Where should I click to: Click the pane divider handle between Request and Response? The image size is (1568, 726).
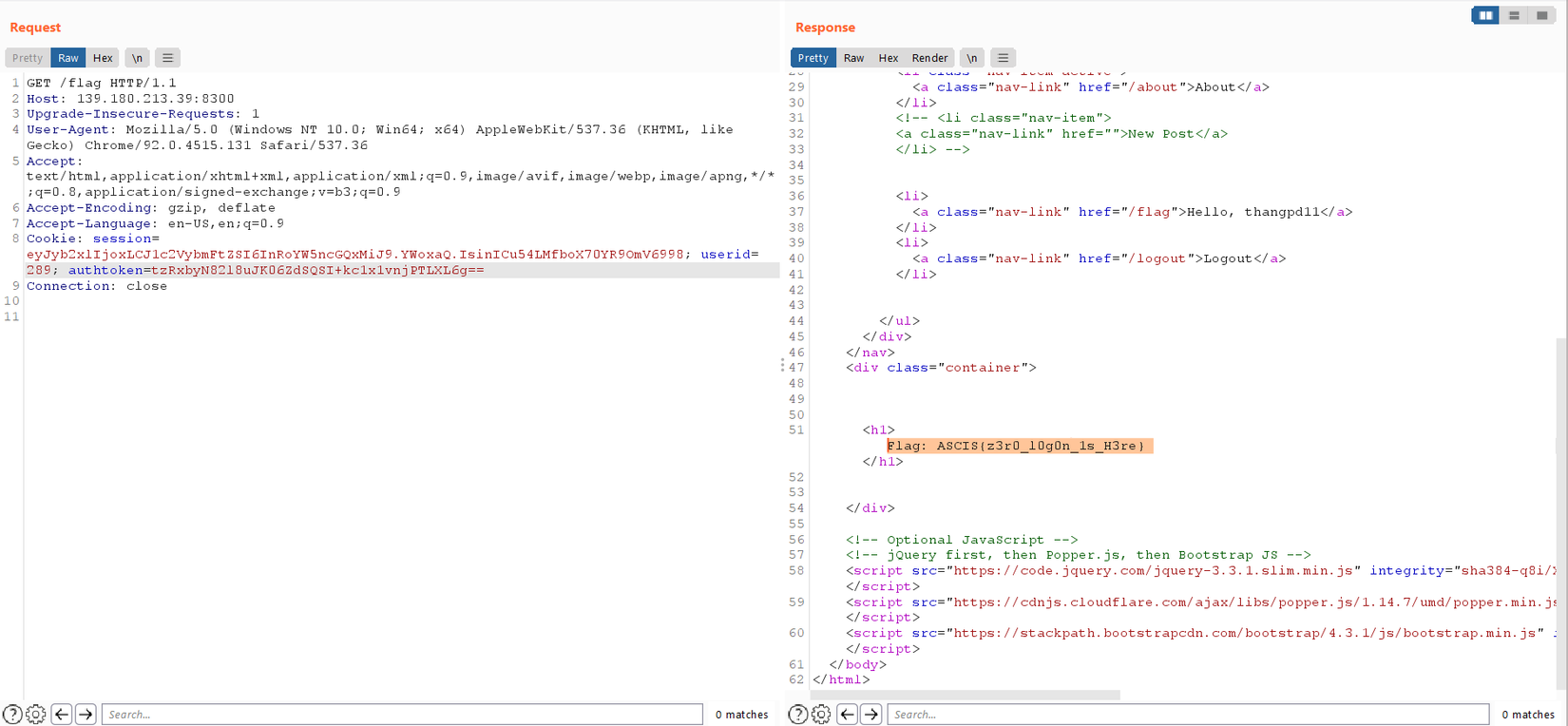(x=782, y=365)
